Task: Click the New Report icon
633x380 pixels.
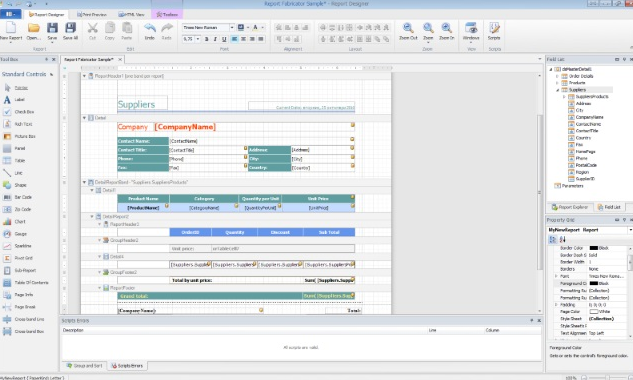Action: tap(11, 27)
